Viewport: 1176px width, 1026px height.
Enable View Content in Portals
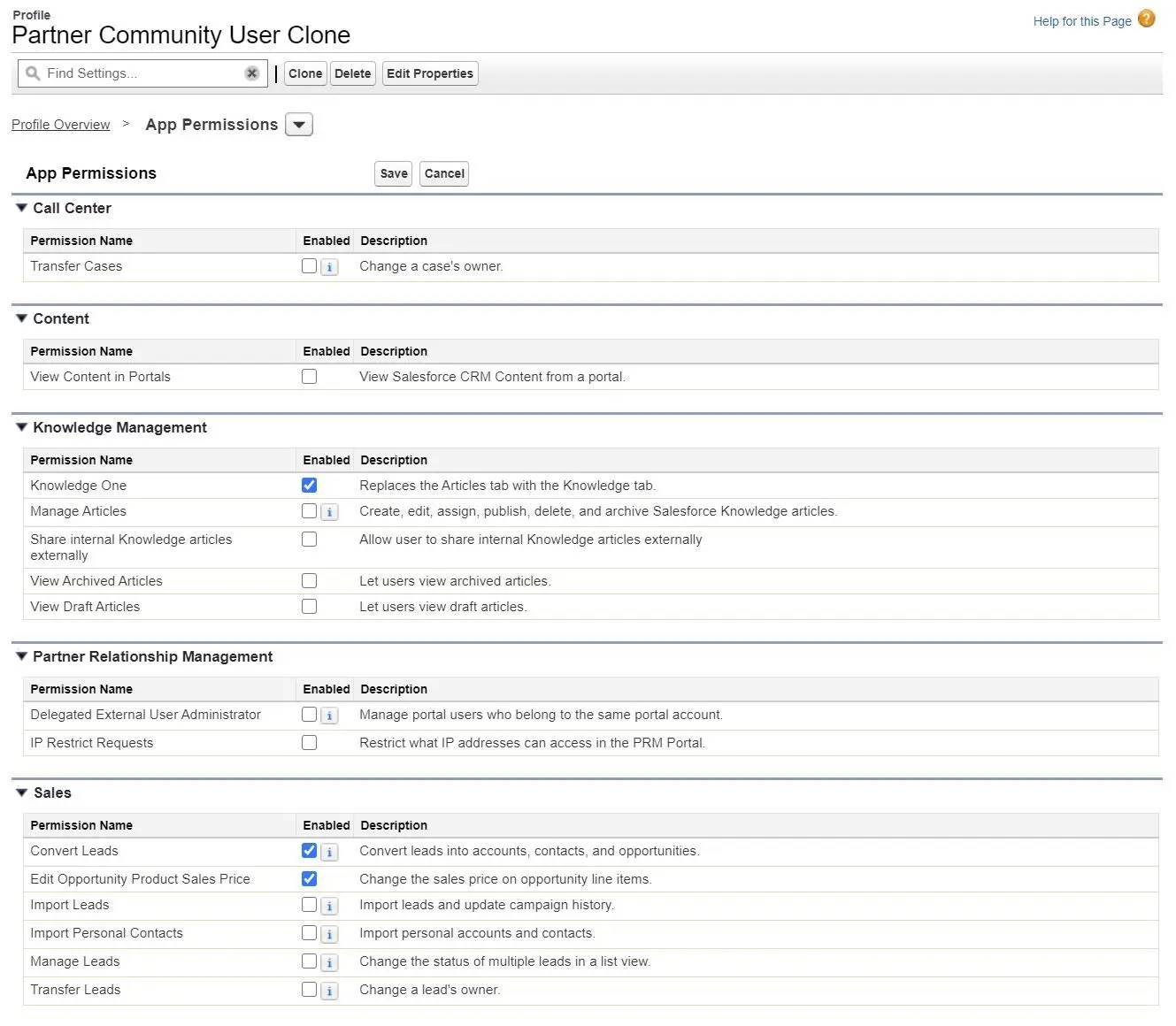click(x=309, y=376)
